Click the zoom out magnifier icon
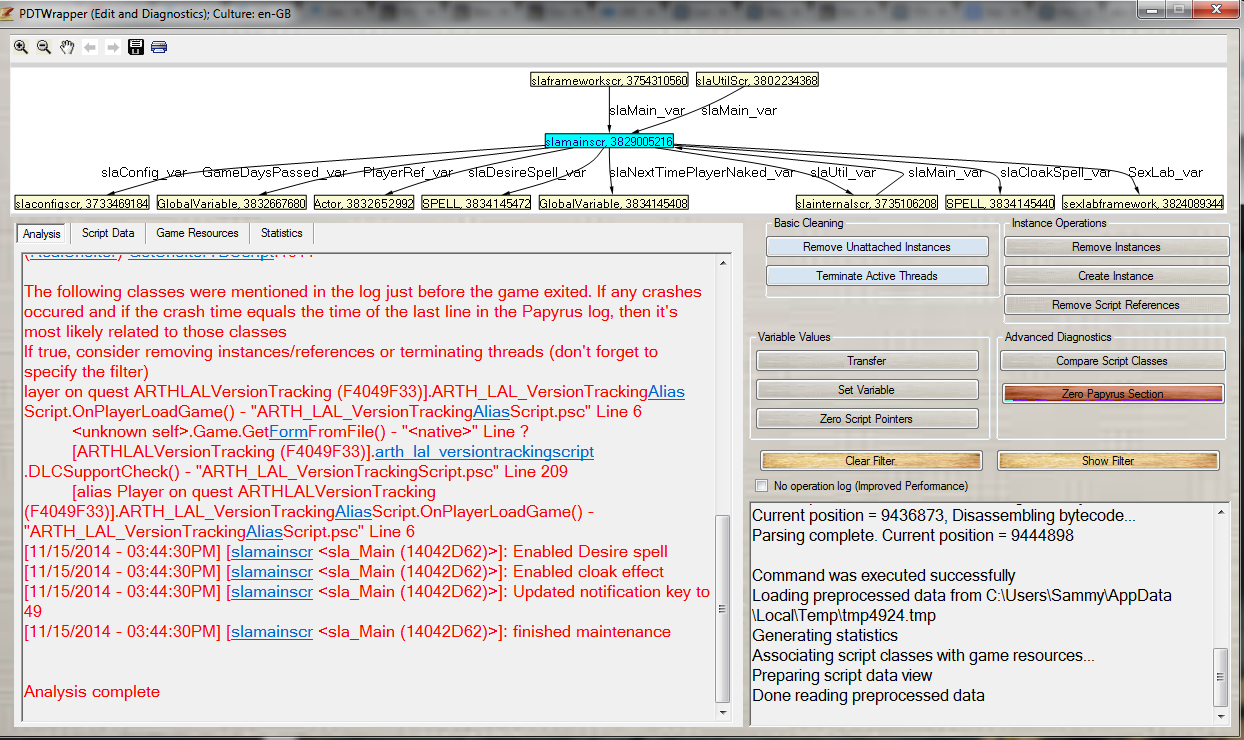Image resolution: width=1244 pixels, height=740 pixels. [44, 47]
